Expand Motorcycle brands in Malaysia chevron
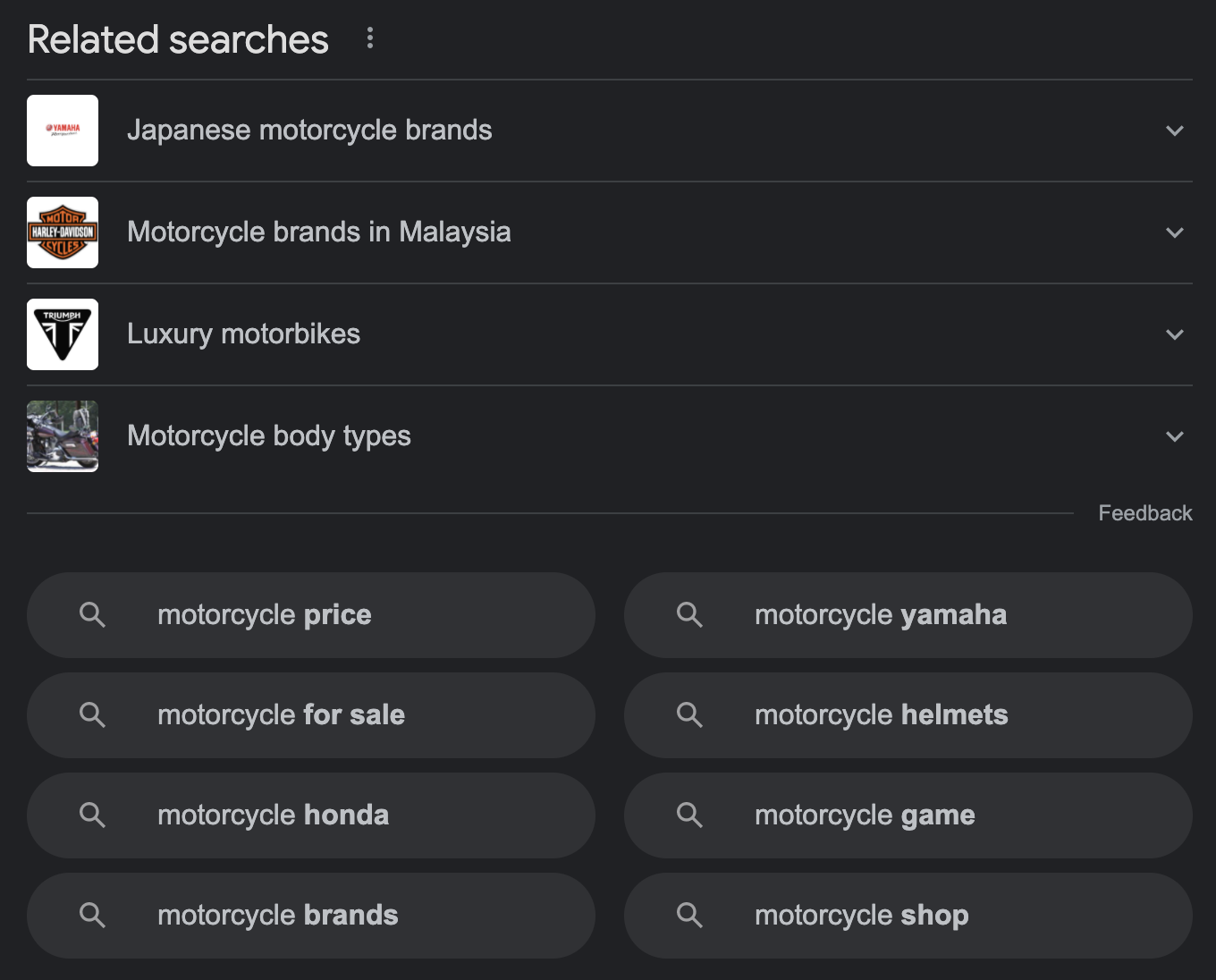This screenshot has width=1216, height=980. pyautogui.click(x=1175, y=232)
